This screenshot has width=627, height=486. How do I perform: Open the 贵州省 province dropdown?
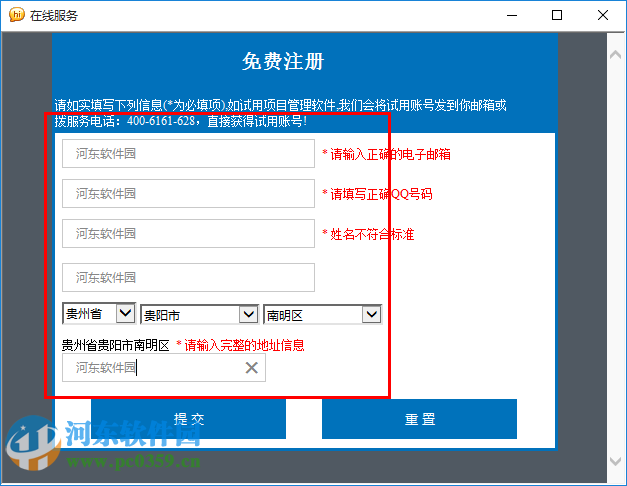(x=99, y=313)
